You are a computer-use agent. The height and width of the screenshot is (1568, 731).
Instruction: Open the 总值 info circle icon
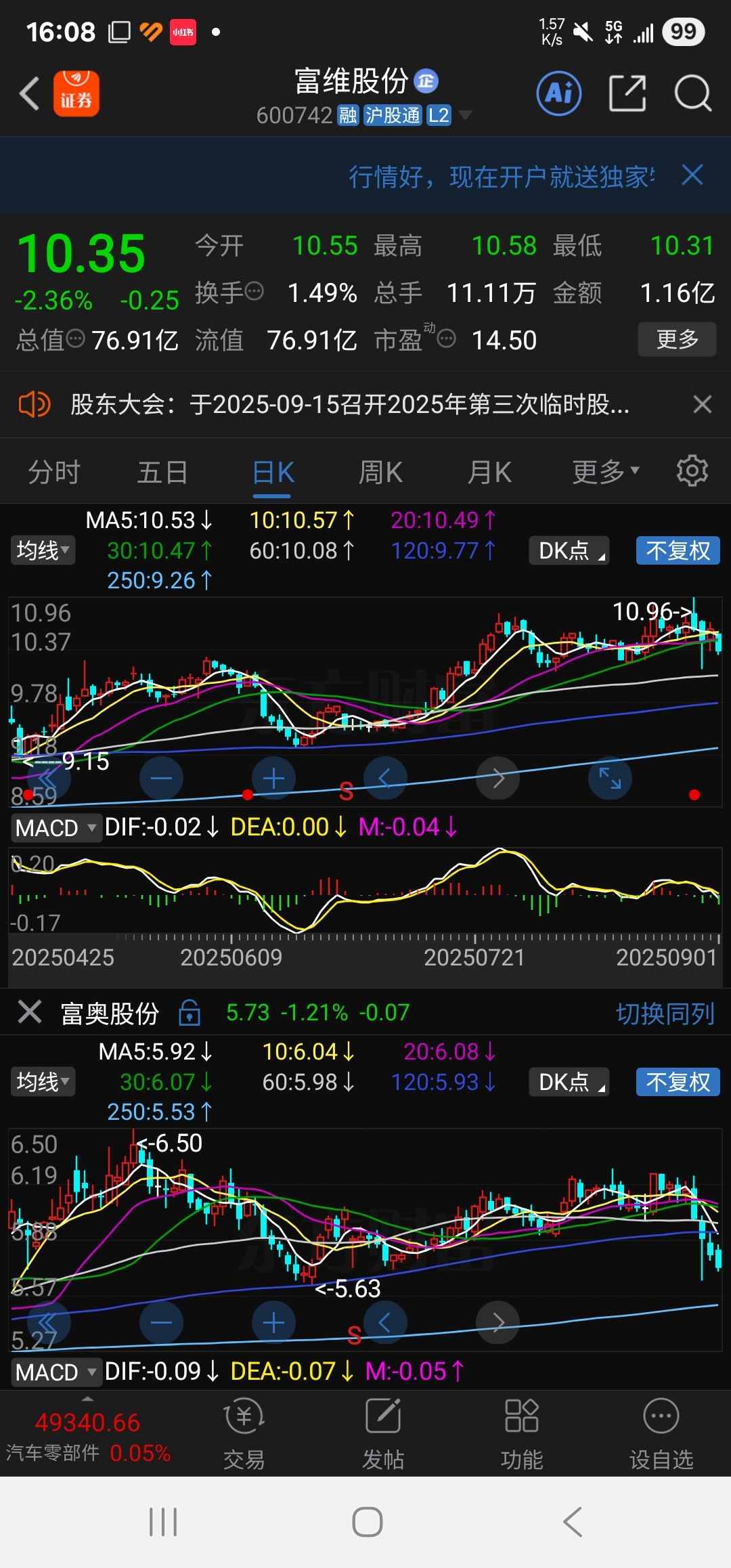[75, 338]
